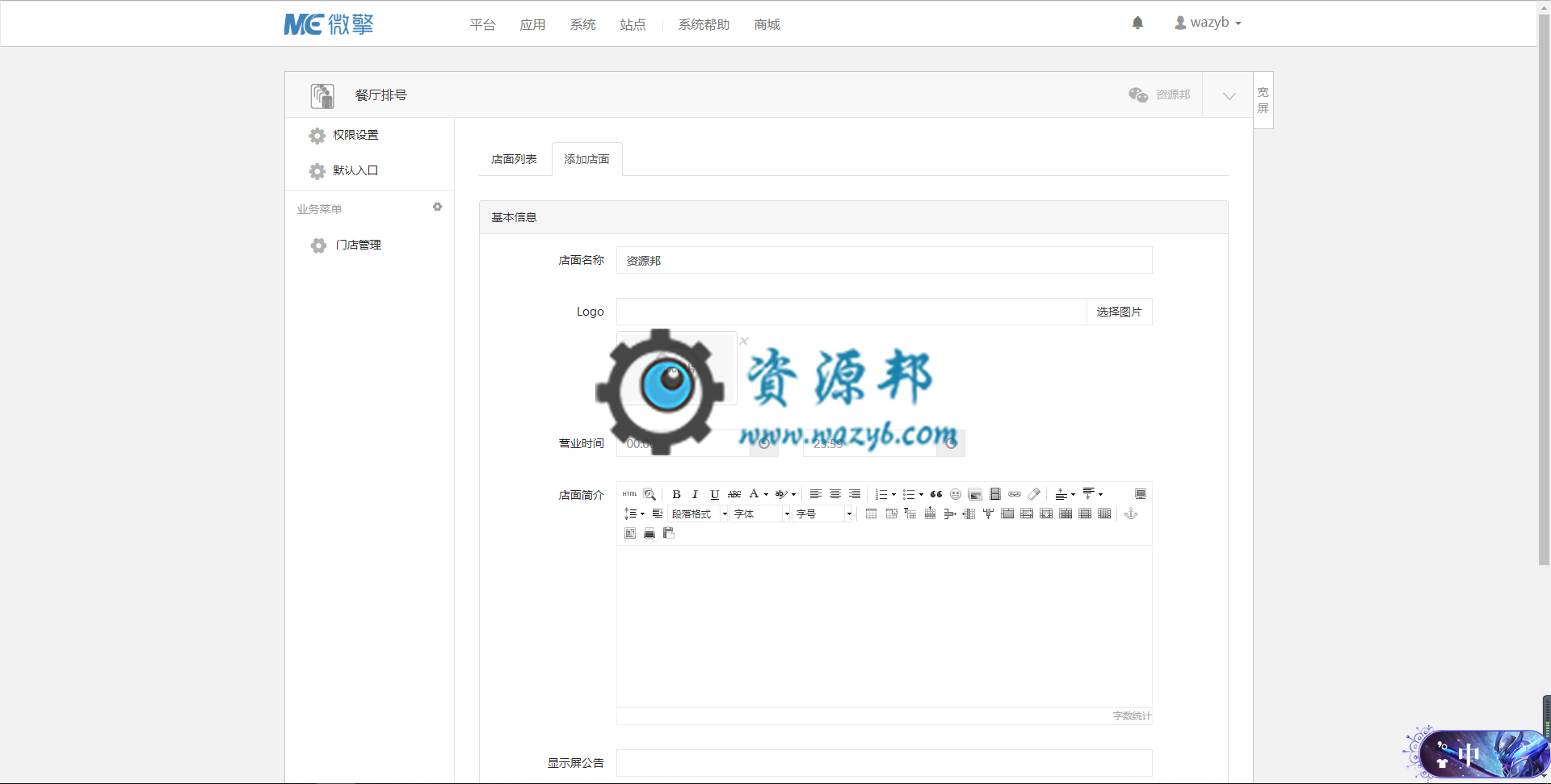Click 字数统计 word count text

click(1132, 716)
